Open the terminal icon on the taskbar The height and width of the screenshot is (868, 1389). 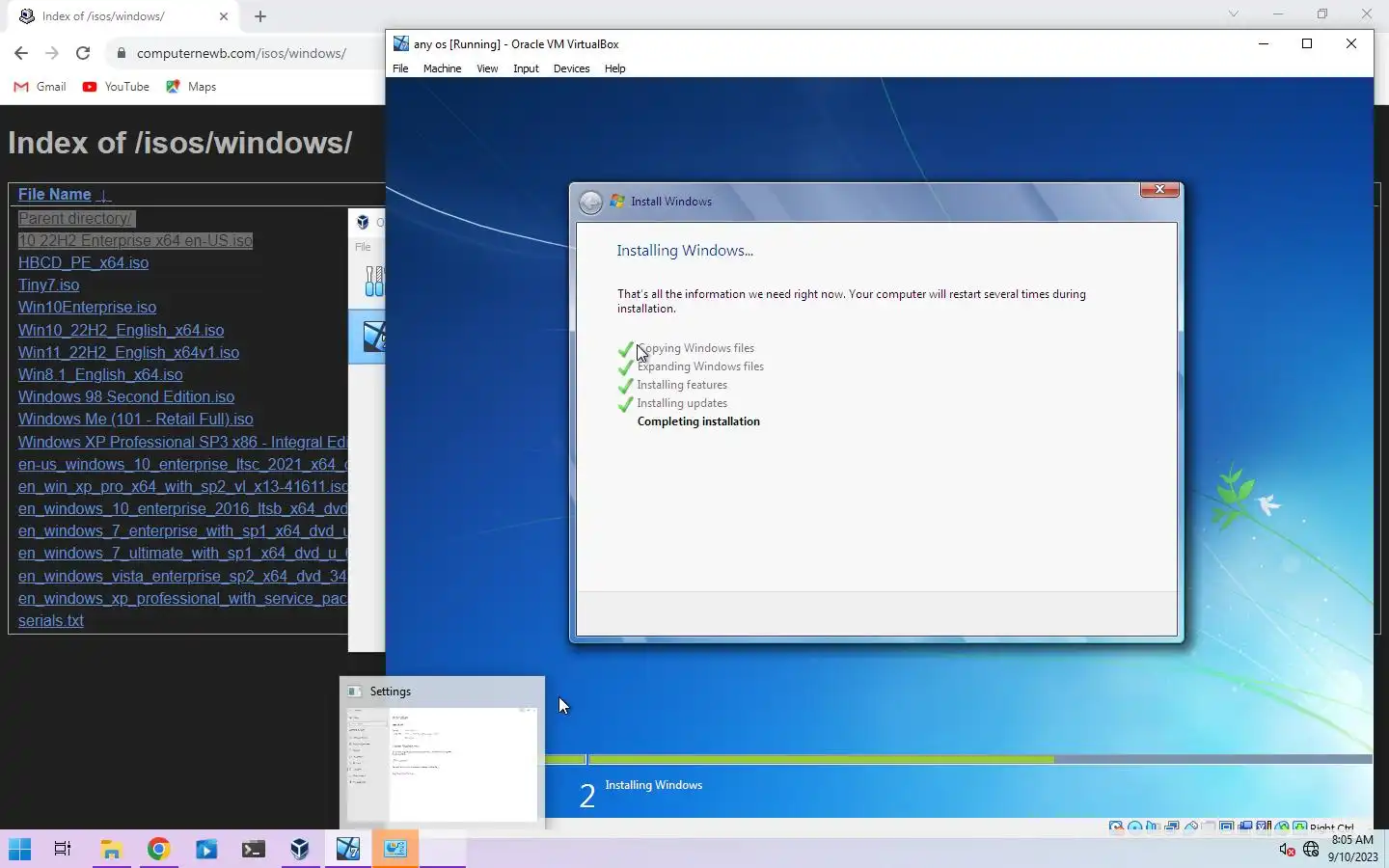(254, 849)
